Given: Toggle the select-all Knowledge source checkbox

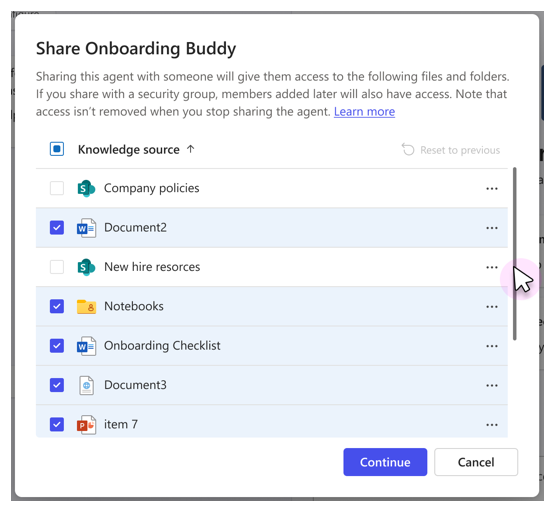Looking at the screenshot, I should coord(57,149).
